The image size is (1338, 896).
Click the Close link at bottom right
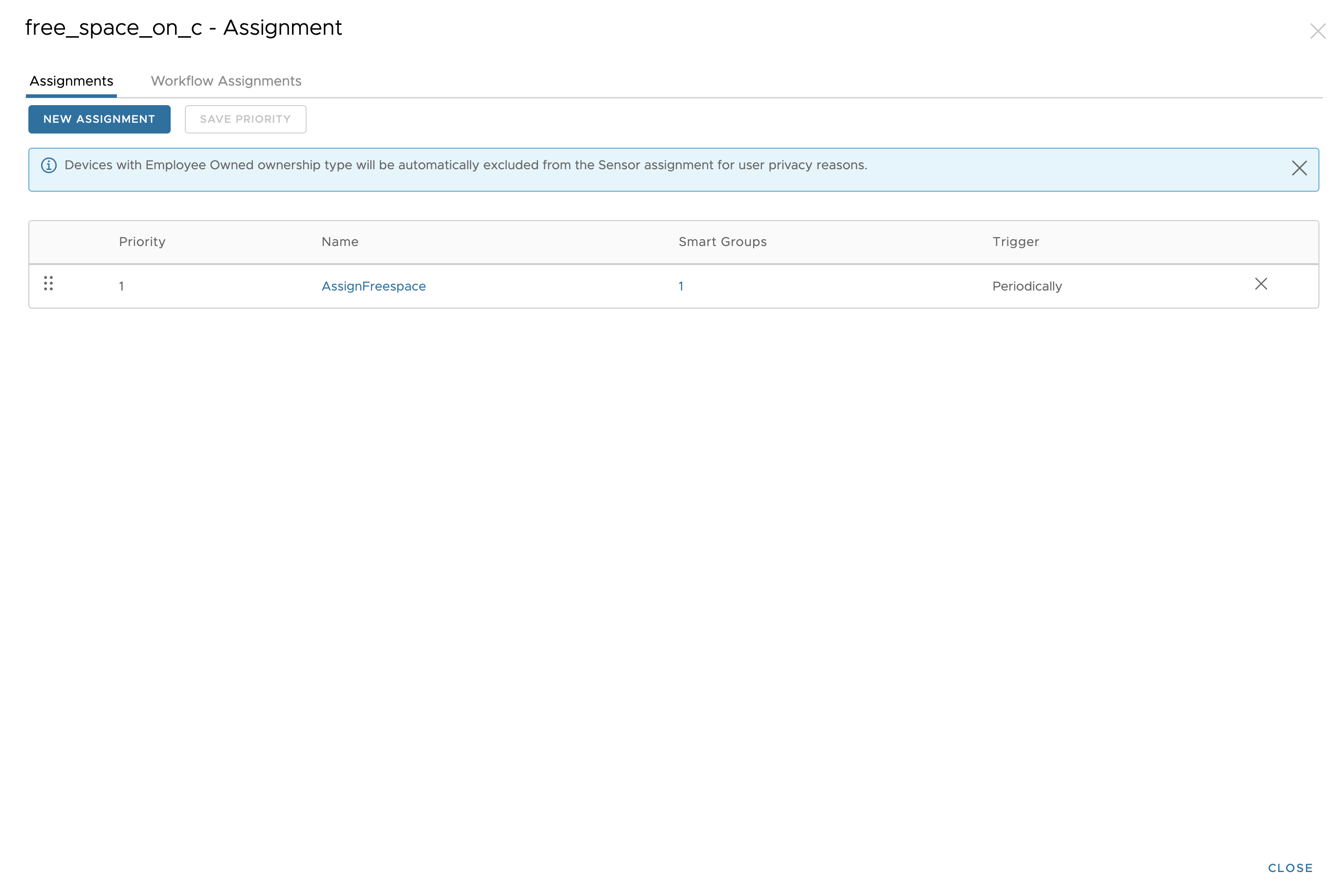(x=1290, y=868)
